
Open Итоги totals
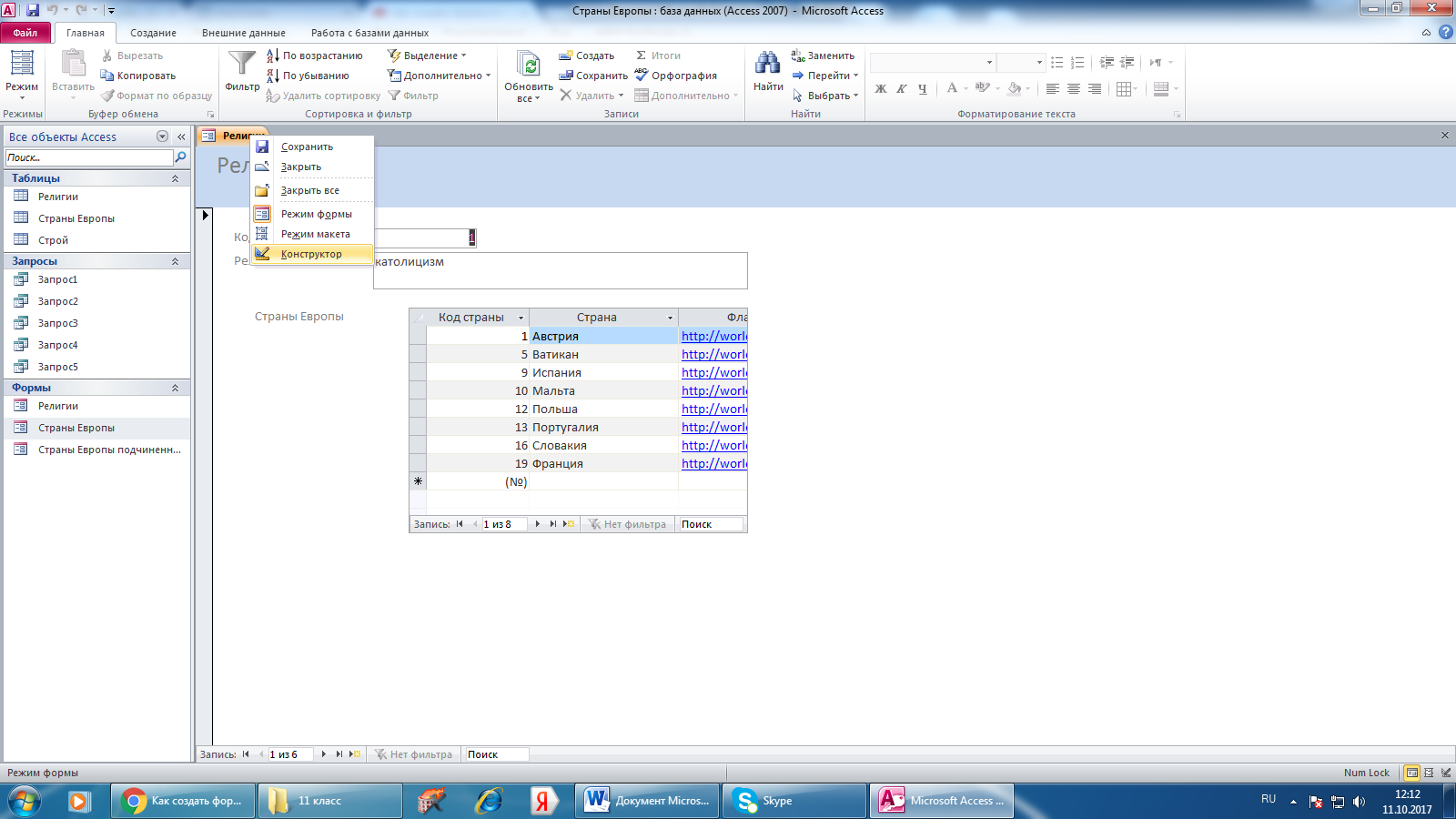[658, 56]
